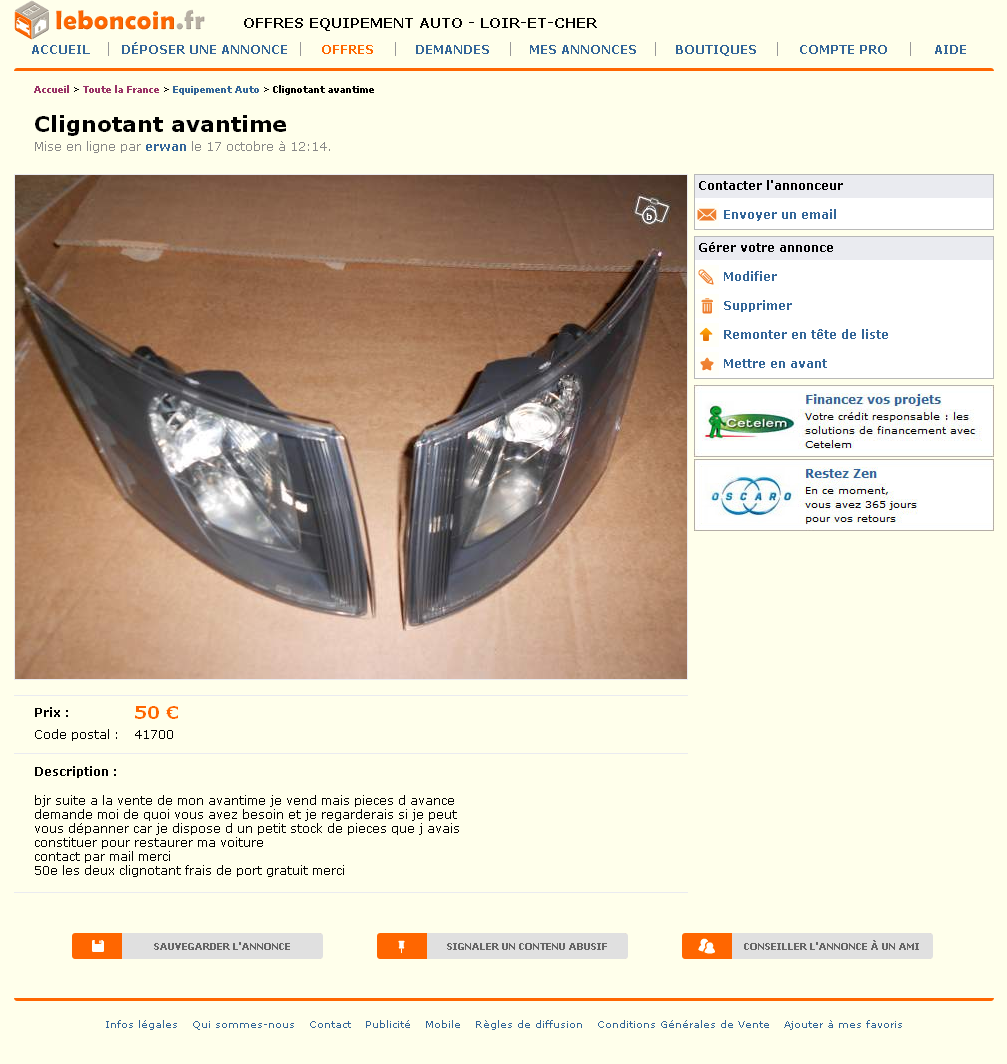The height and width of the screenshot is (1064, 1007).
Task: Click the Clignotant headlights photo
Action: (351, 427)
